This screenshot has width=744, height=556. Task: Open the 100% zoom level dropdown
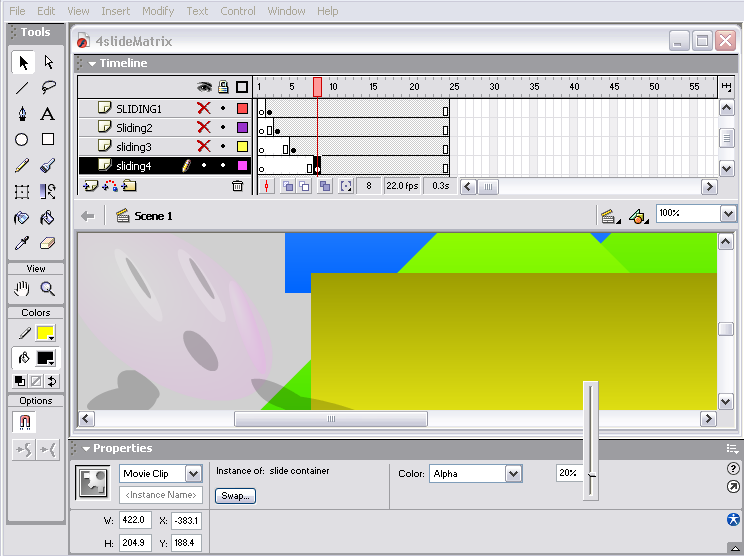coord(728,214)
